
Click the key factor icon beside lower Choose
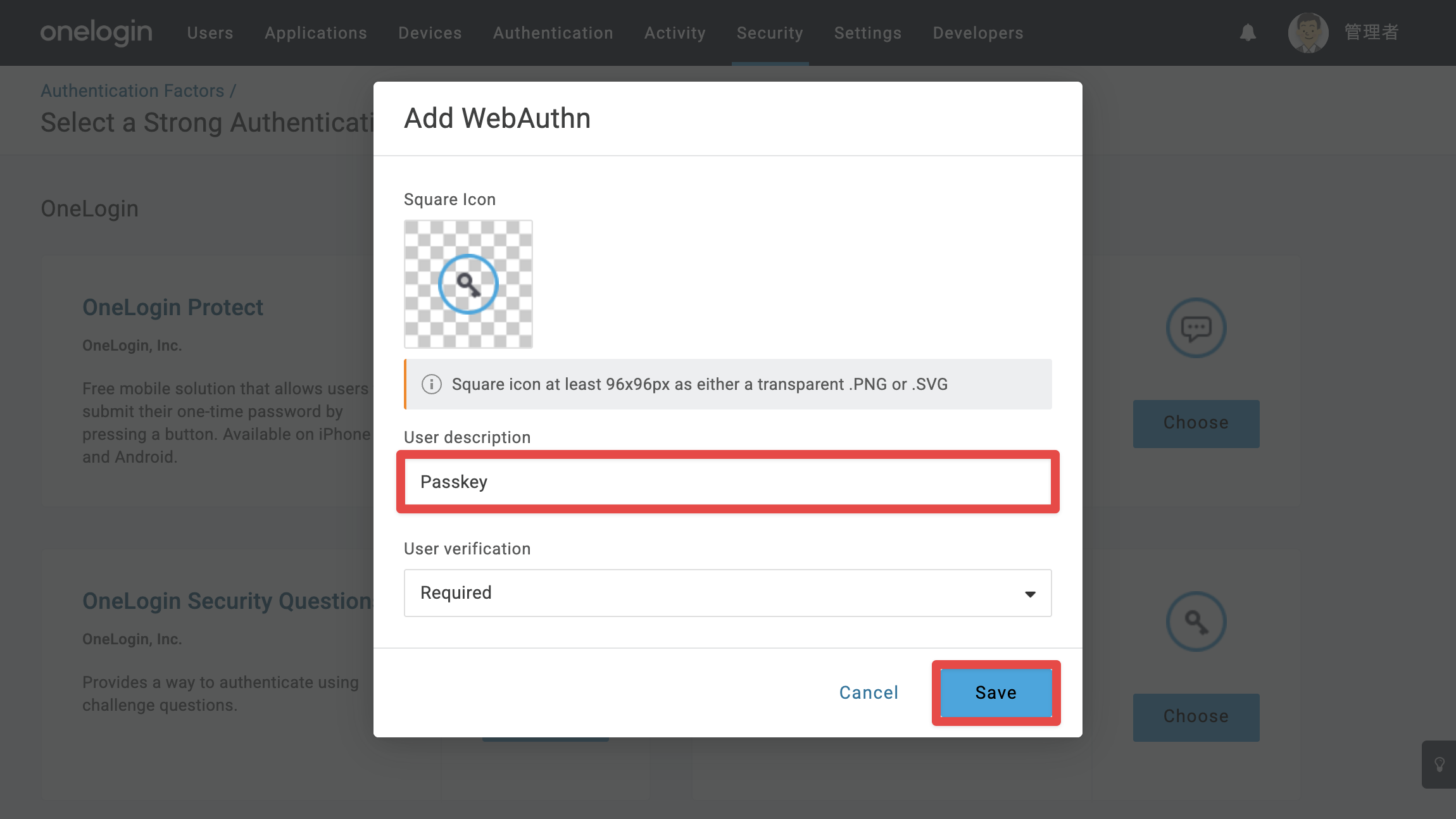[x=1196, y=622]
